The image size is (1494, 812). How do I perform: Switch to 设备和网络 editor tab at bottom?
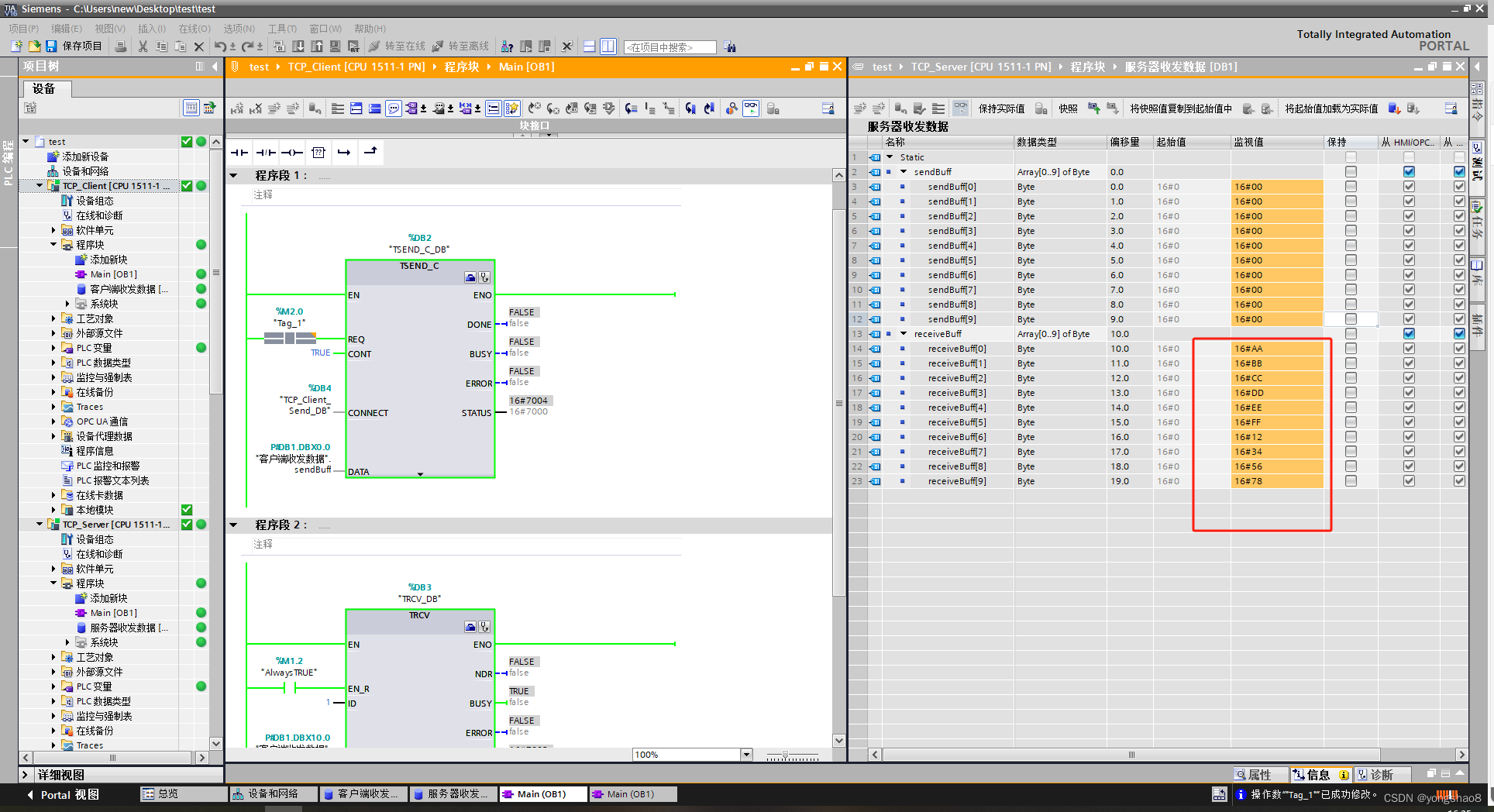pos(274,794)
